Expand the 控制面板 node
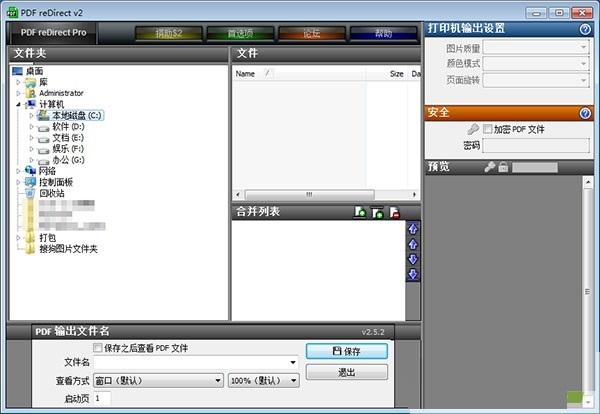The image size is (600, 414). (x=18, y=182)
